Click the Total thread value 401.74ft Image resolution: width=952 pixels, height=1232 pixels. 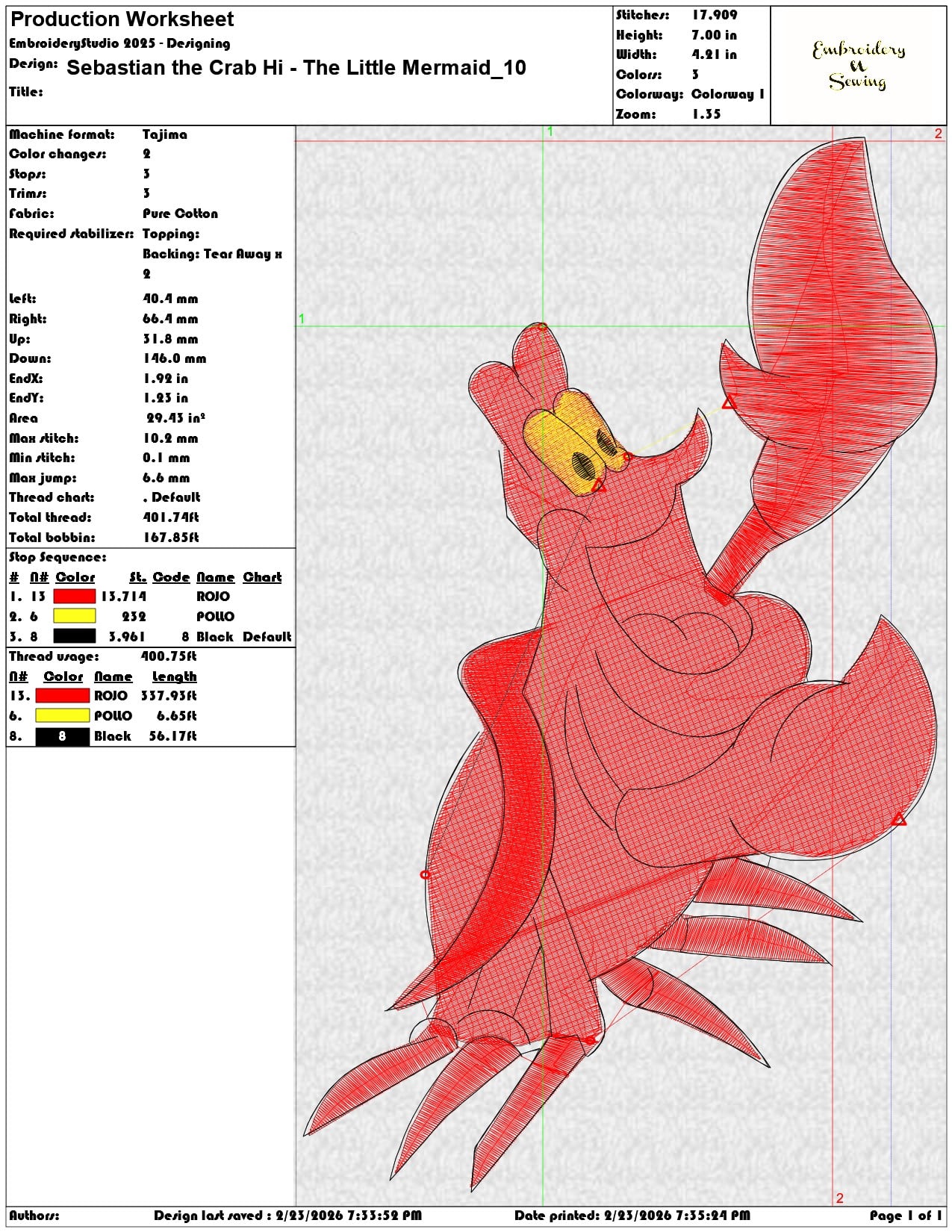point(171,517)
